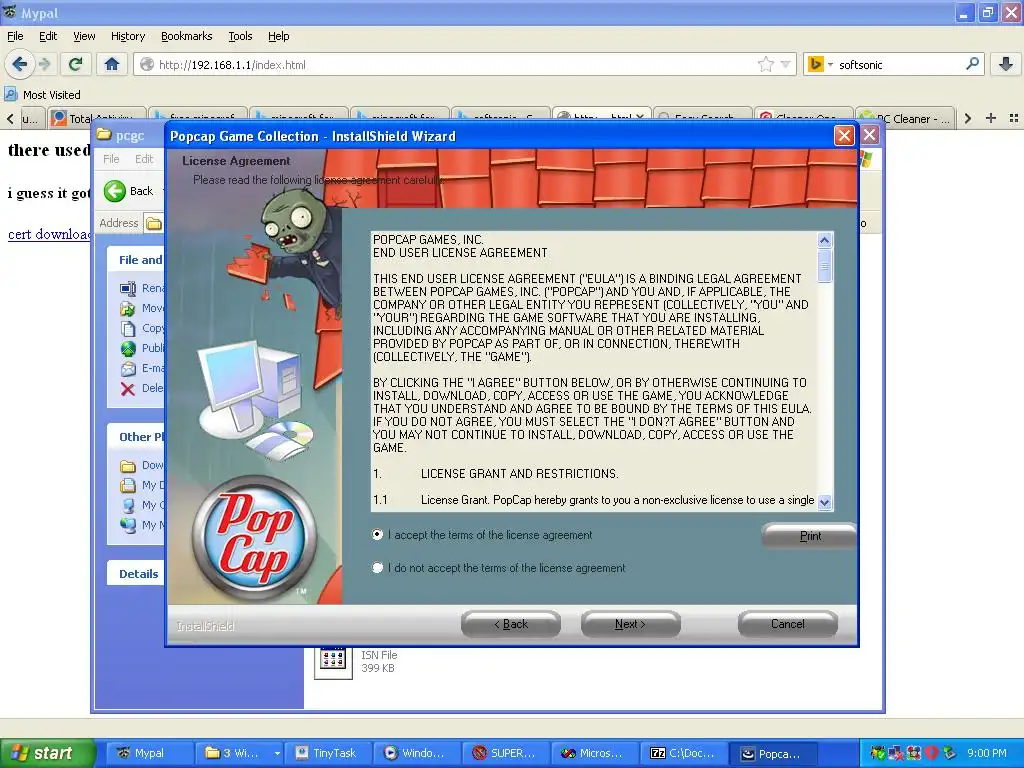Switch to SUPER taskbar button

507,753
